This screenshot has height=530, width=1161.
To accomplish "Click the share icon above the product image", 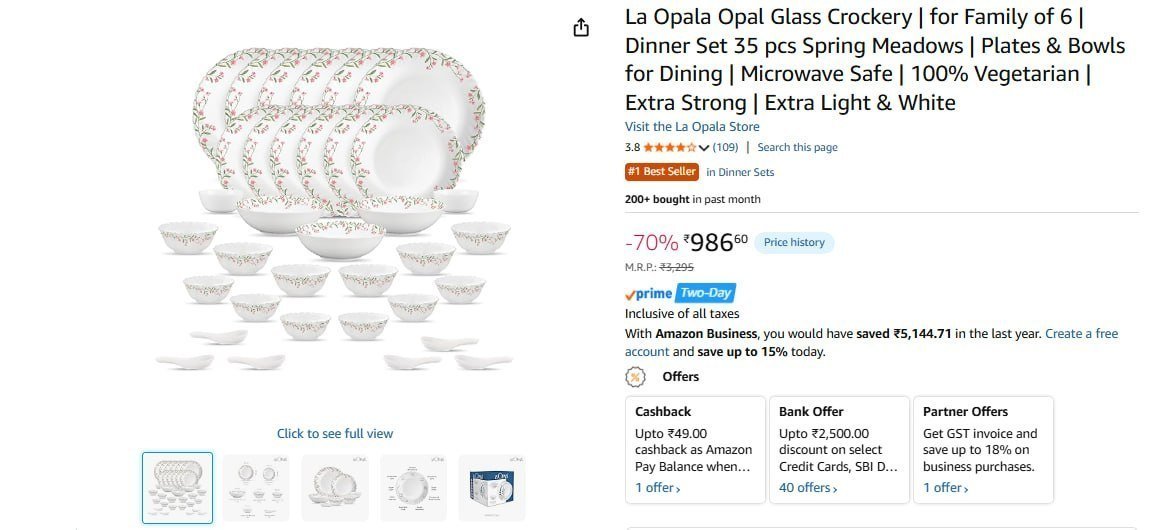I will [581, 28].
